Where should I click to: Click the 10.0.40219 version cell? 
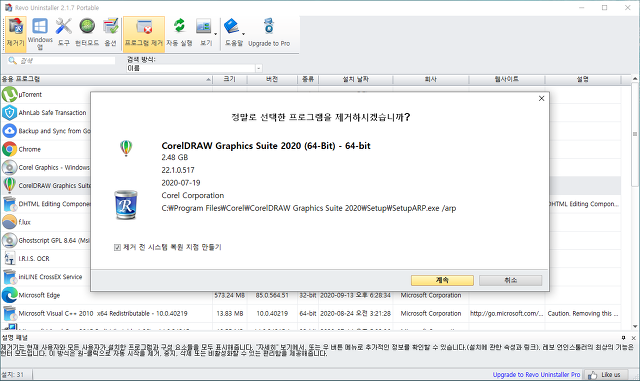[272, 314]
